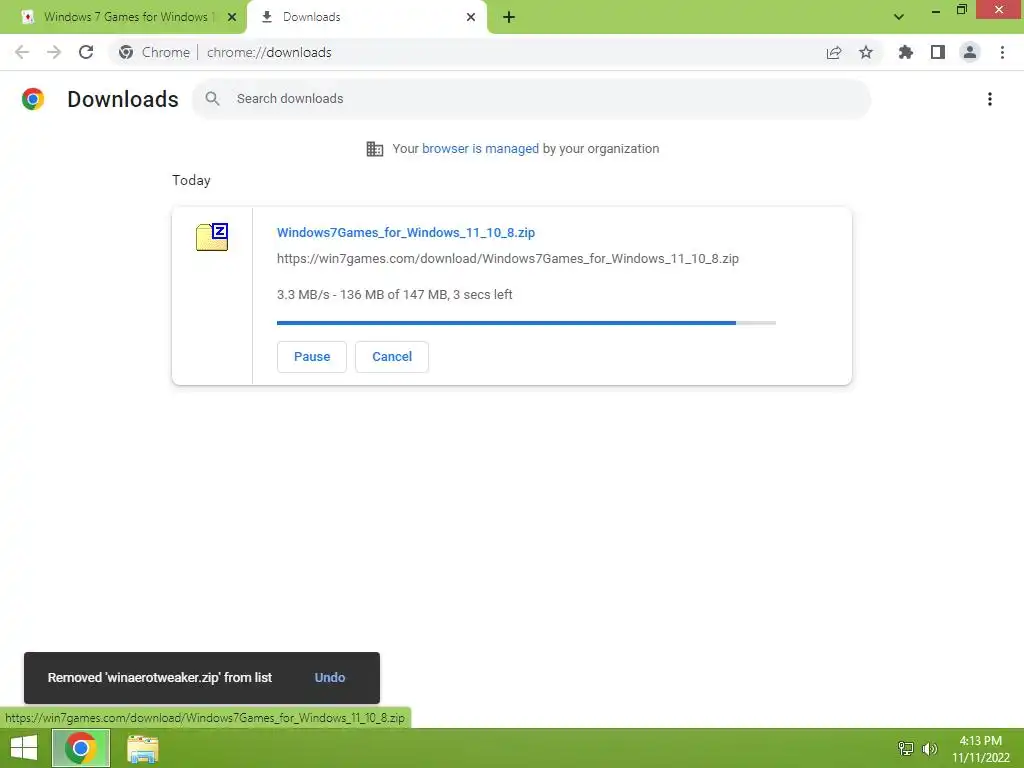Pause the Windows7Games download
Viewport: 1024px width, 768px height.
coord(312,357)
